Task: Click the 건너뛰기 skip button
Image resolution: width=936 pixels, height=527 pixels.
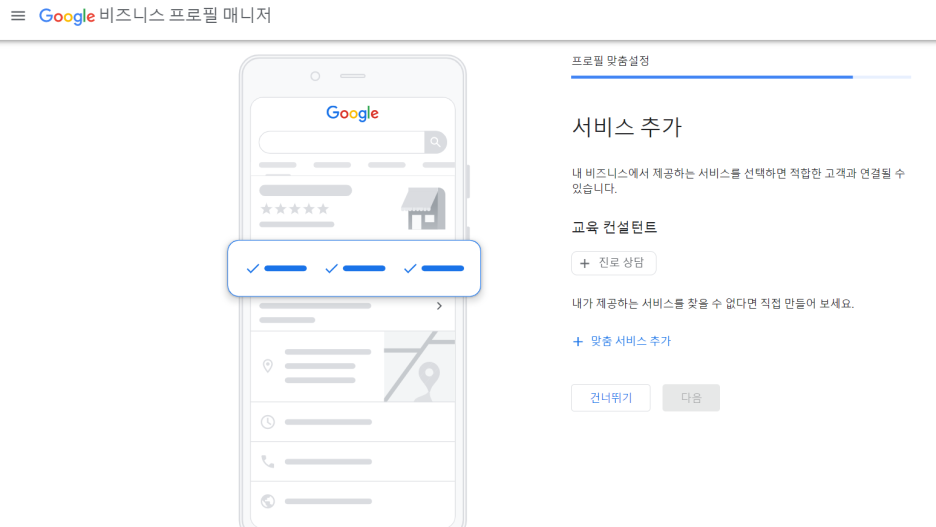Action: (611, 397)
